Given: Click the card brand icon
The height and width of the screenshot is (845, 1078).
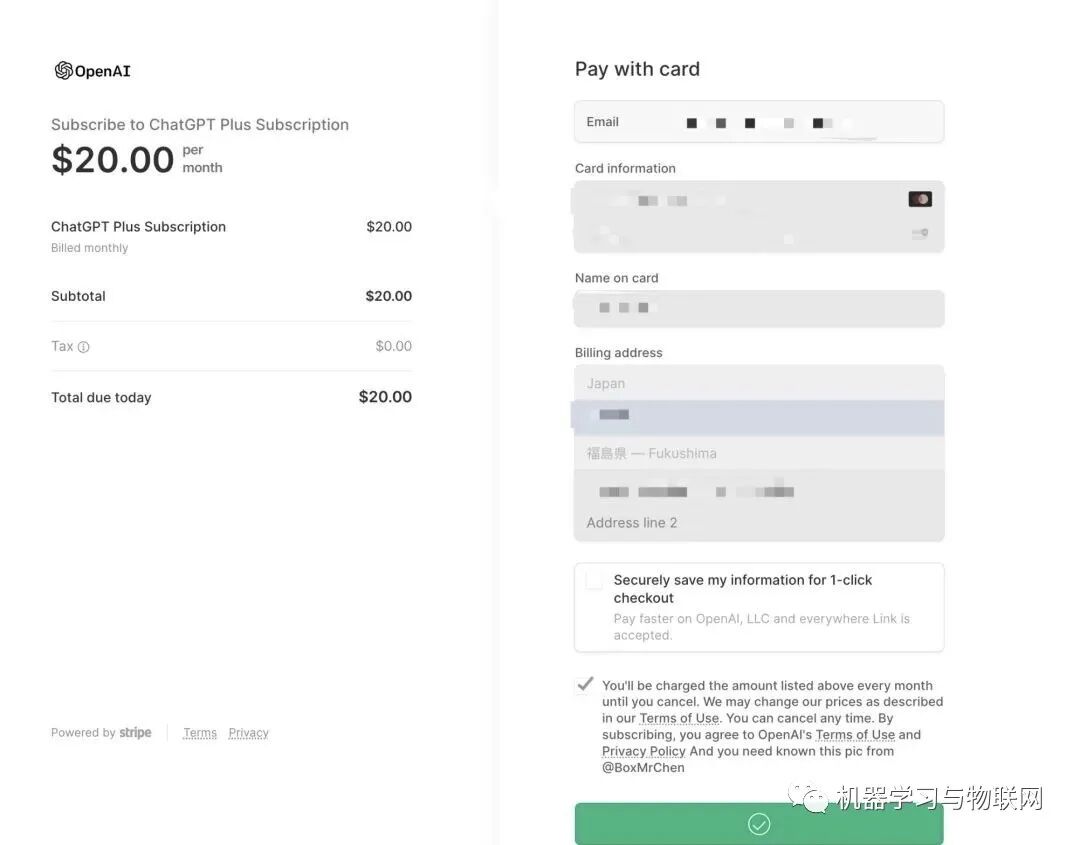Looking at the screenshot, I should pyautogui.click(x=919, y=199).
